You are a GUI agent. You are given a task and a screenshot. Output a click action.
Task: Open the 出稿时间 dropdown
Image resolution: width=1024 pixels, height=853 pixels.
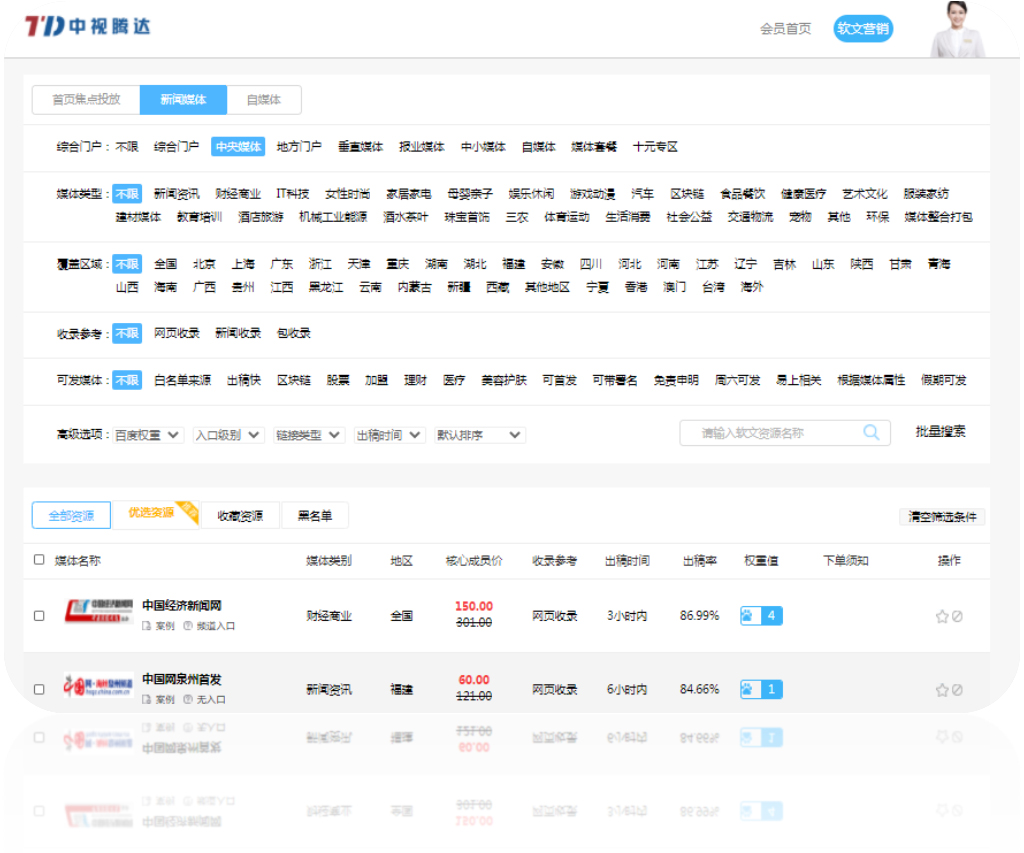tap(389, 435)
